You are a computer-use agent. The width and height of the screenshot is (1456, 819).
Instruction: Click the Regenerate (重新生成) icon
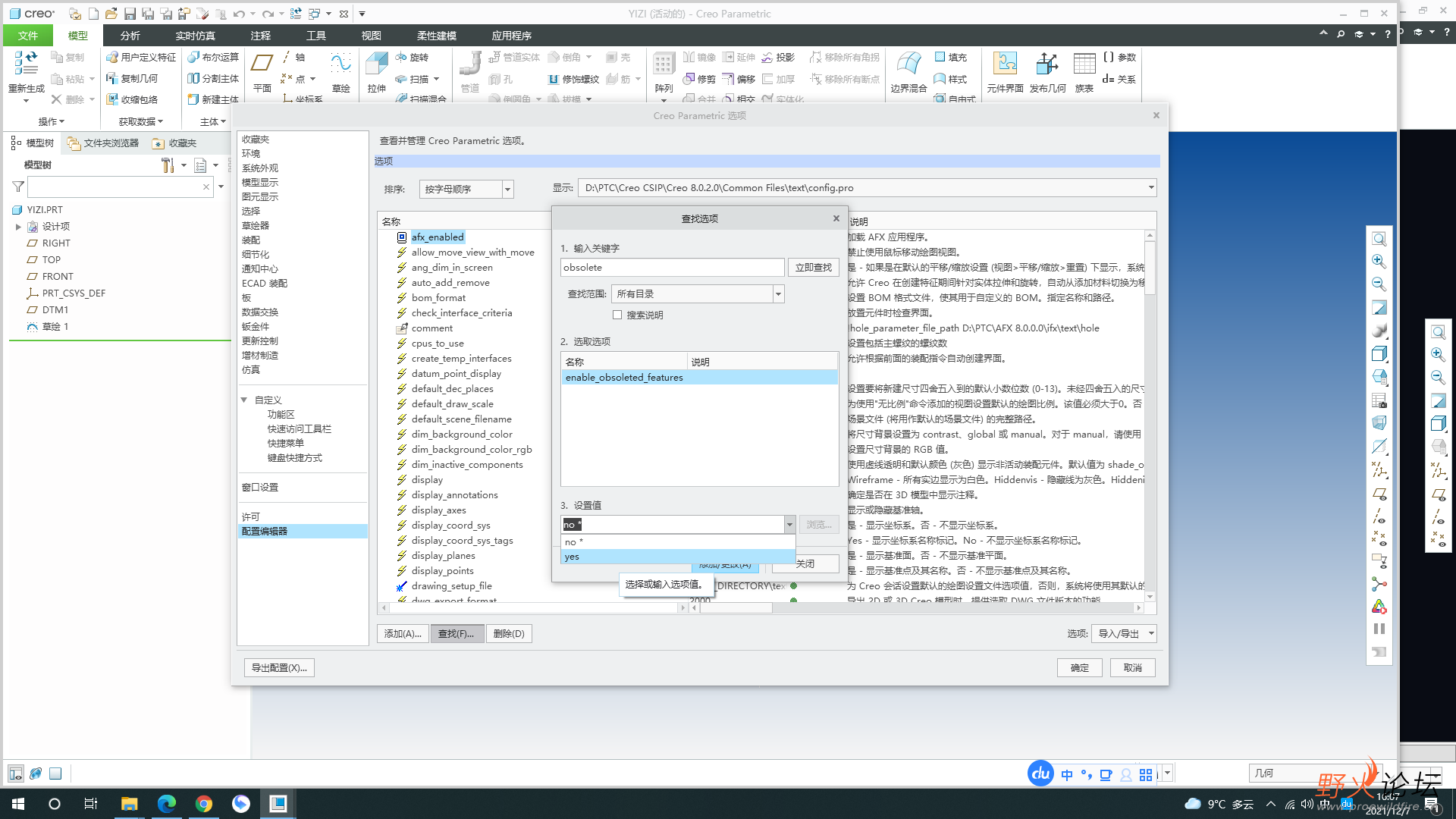tap(26, 64)
